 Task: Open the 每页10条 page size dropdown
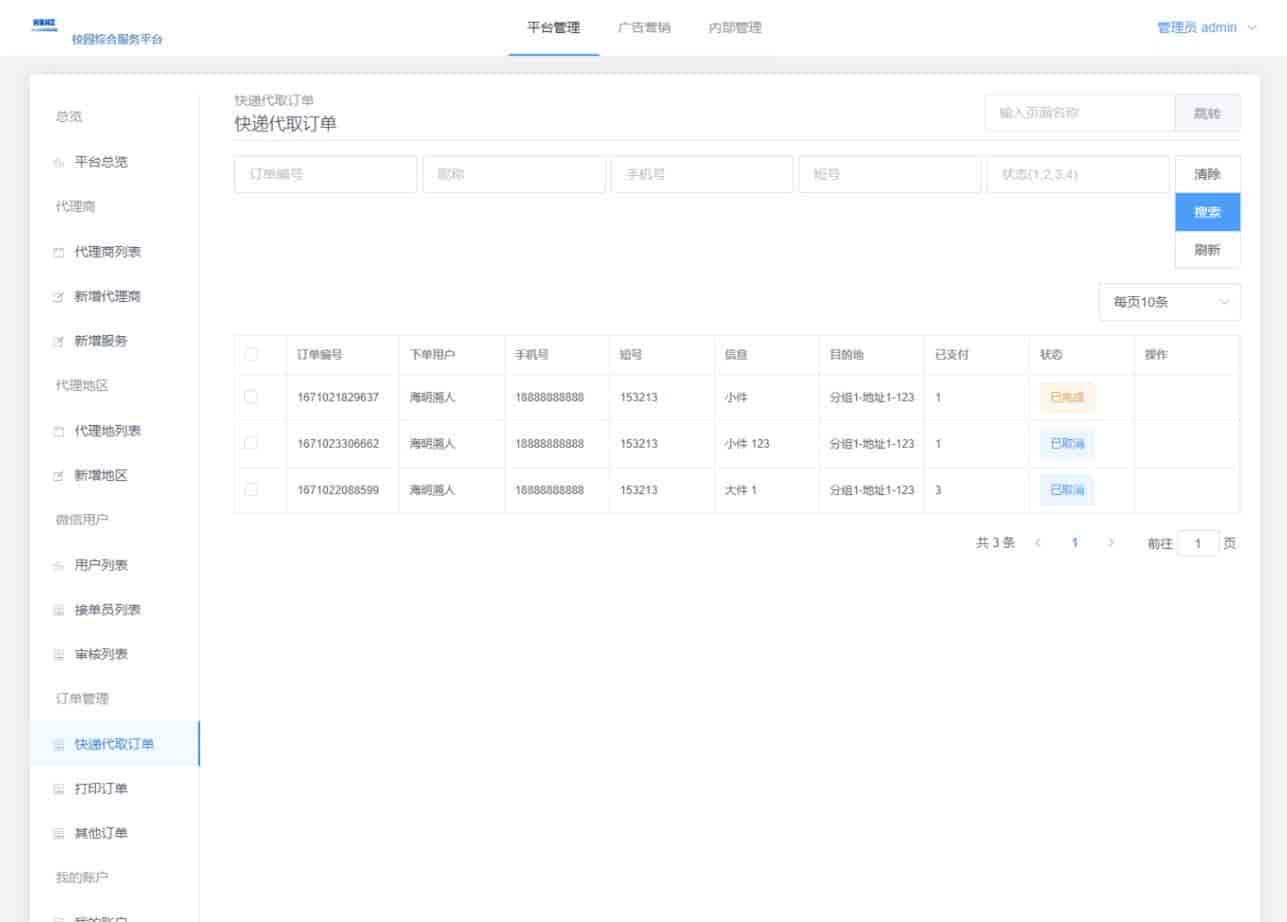click(1169, 302)
